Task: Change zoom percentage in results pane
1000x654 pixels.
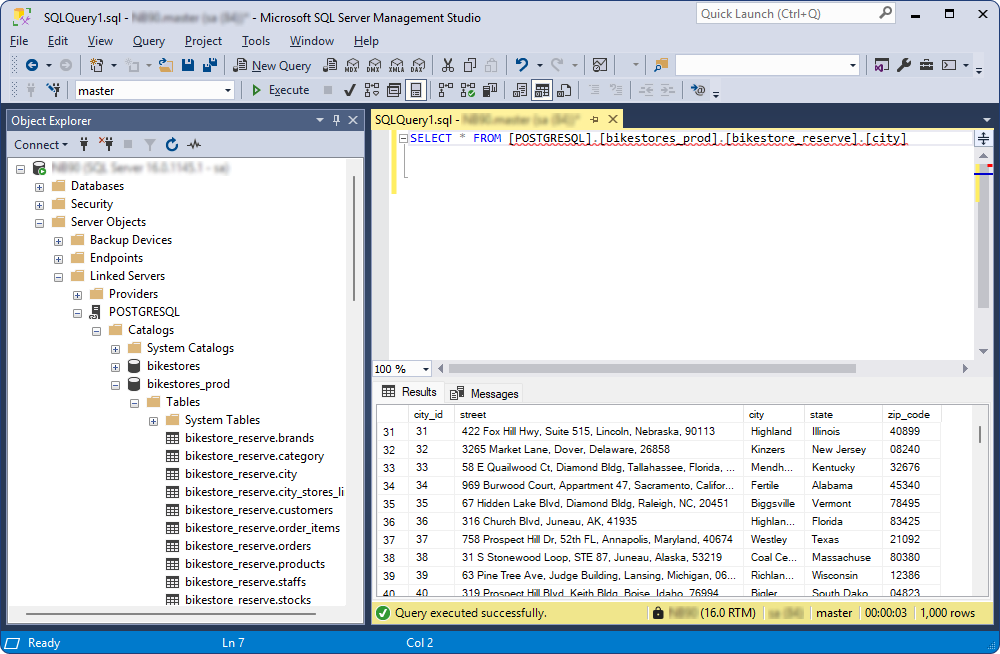Action: 401,368
